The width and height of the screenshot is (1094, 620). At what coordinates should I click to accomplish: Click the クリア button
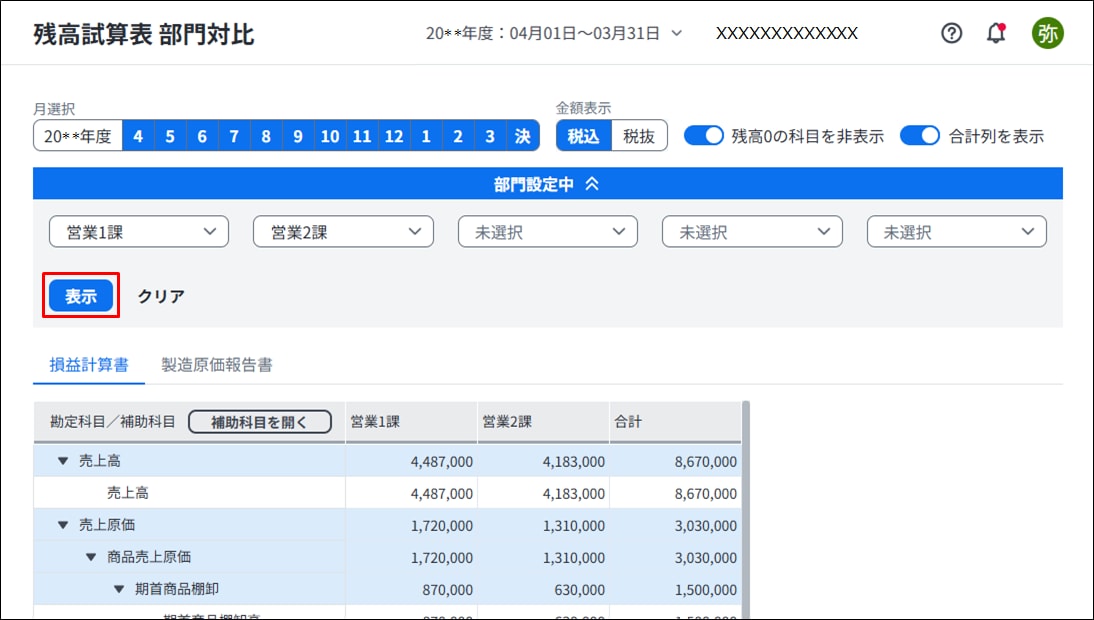(x=161, y=296)
